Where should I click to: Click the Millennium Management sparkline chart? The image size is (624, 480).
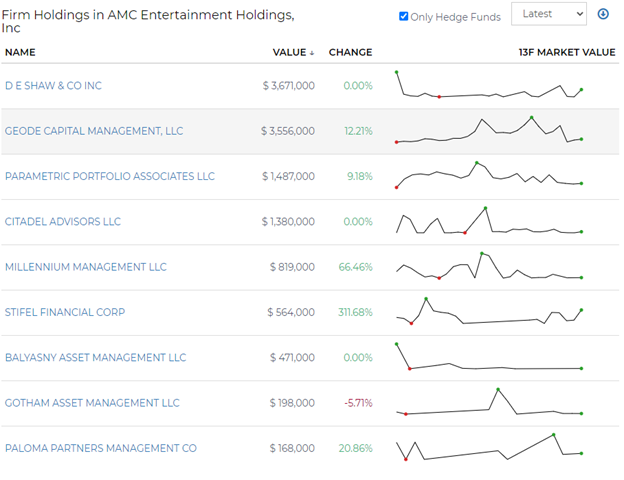point(489,266)
